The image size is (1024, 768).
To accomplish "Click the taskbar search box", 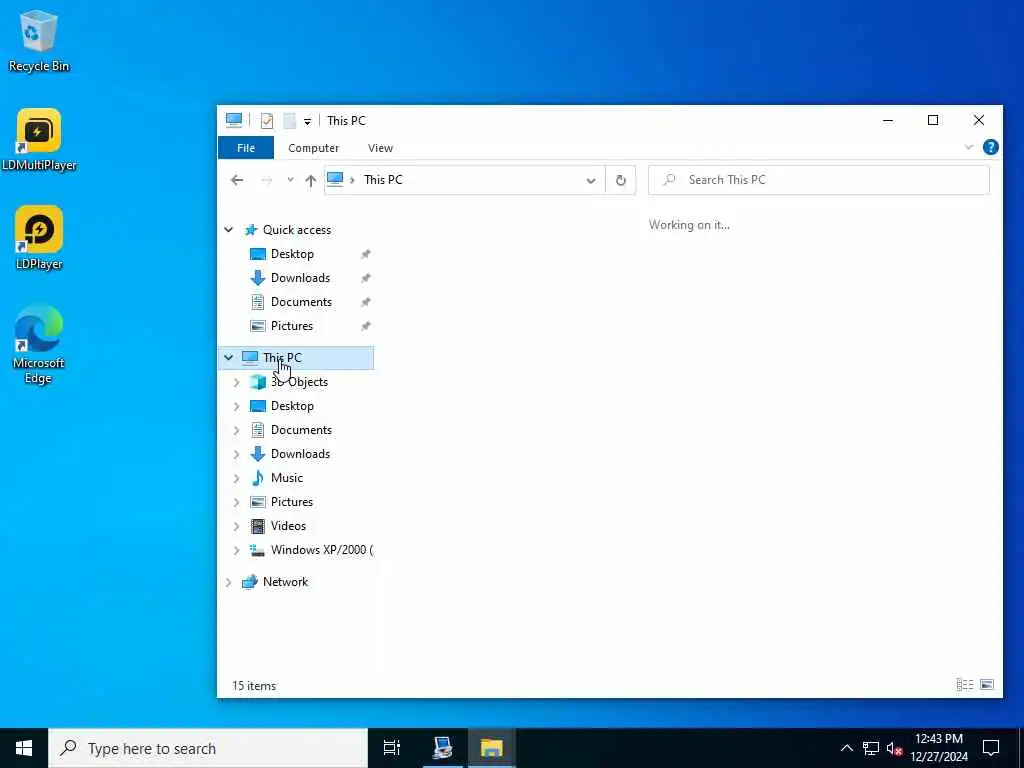I will (x=208, y=748).
